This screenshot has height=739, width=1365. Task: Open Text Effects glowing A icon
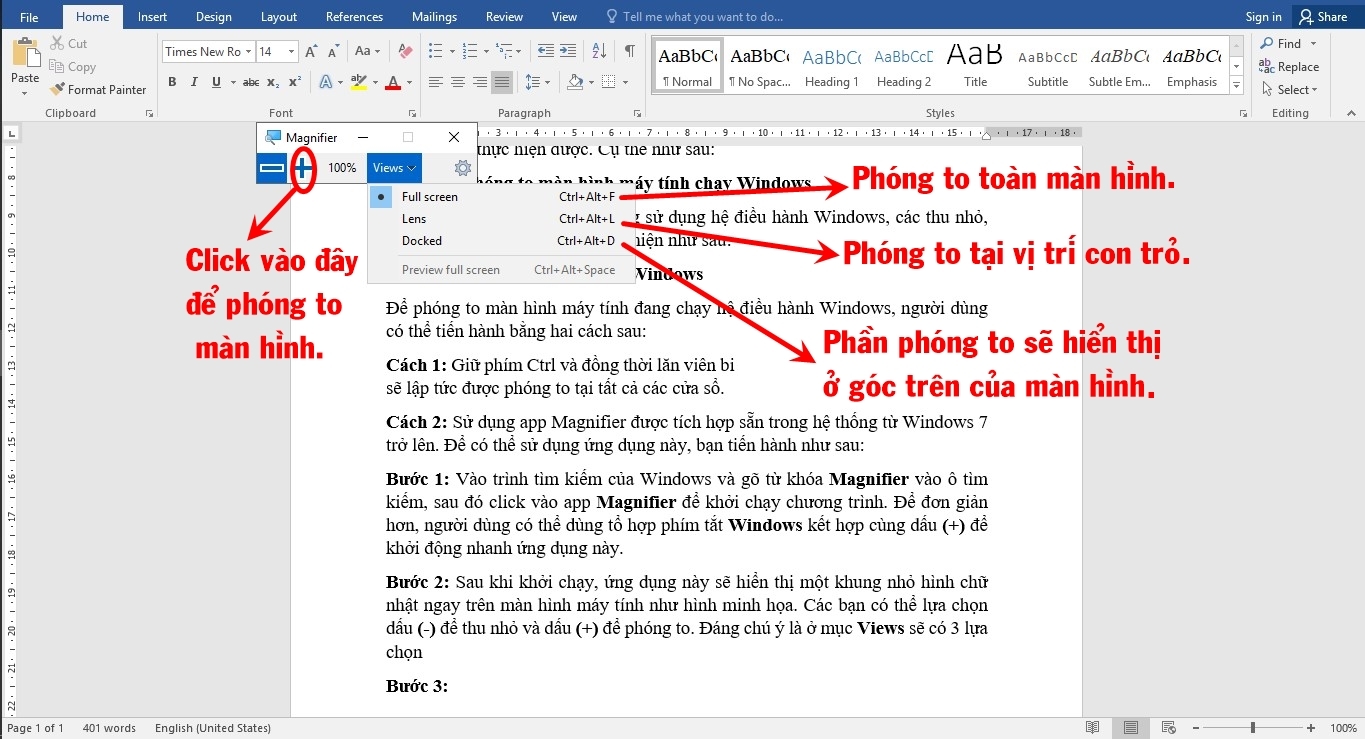tap(326, 82)
